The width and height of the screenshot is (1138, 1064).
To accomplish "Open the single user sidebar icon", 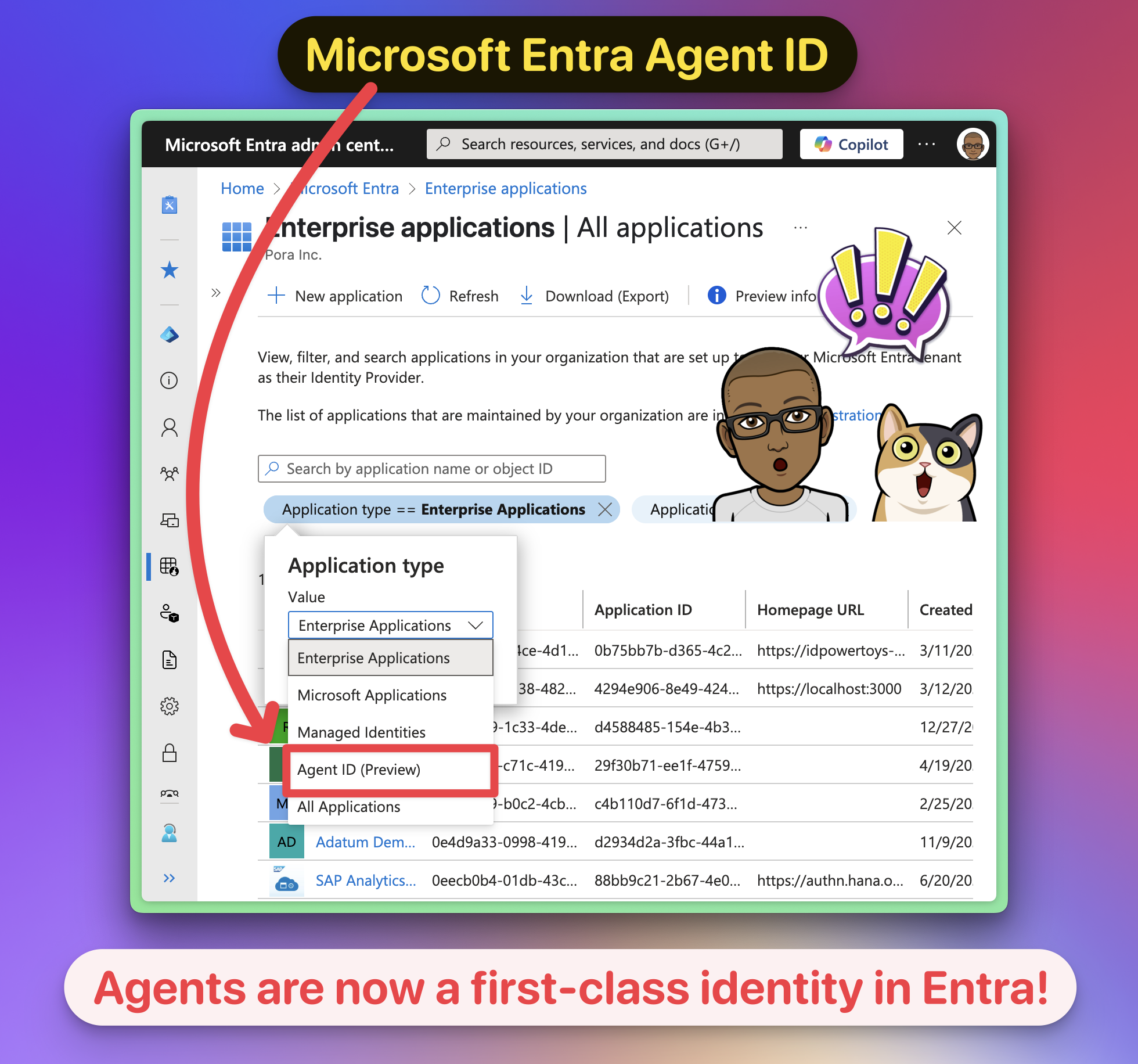I will pos(170,427).
